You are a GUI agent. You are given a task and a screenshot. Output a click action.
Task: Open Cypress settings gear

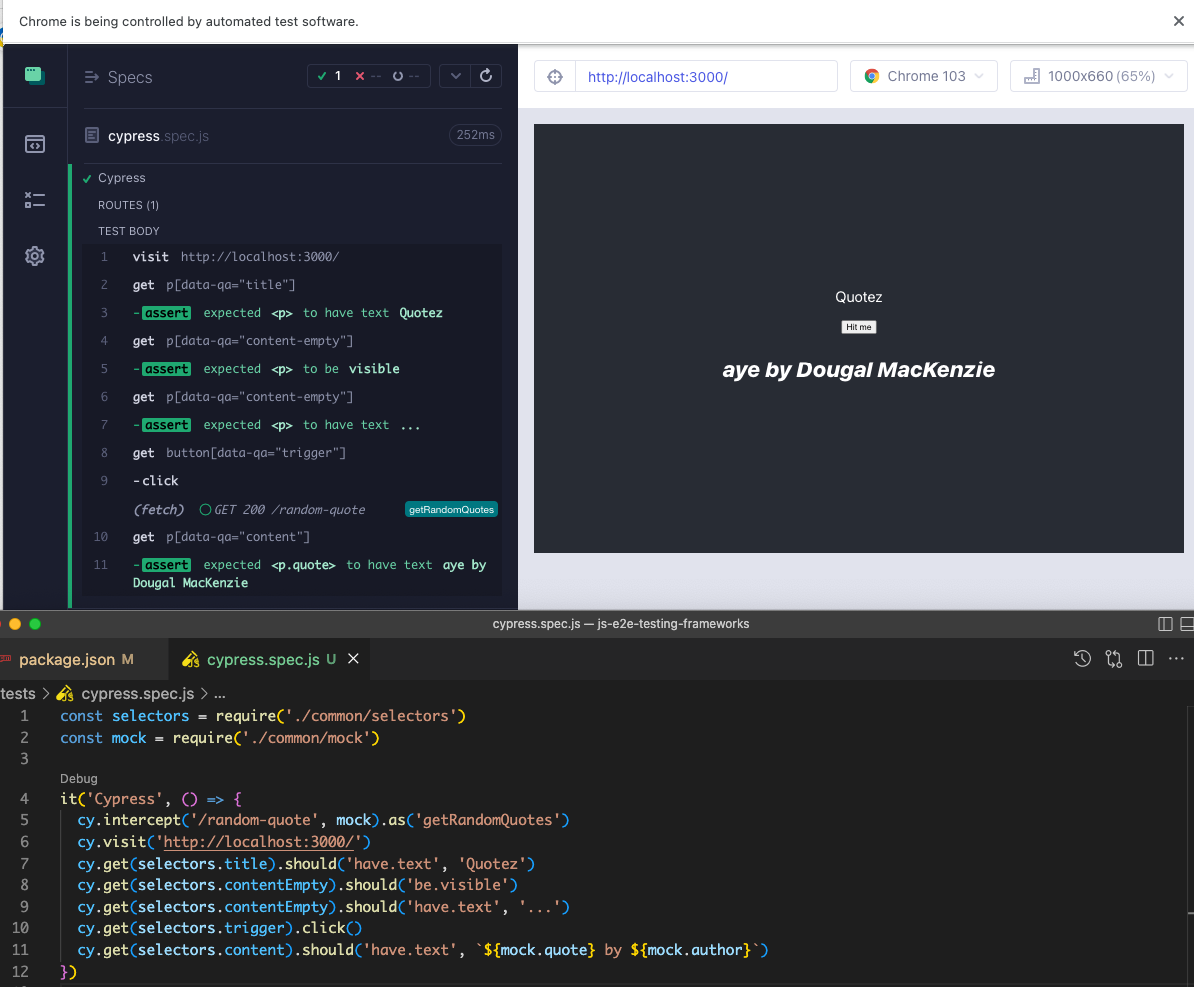pos(35,256)
